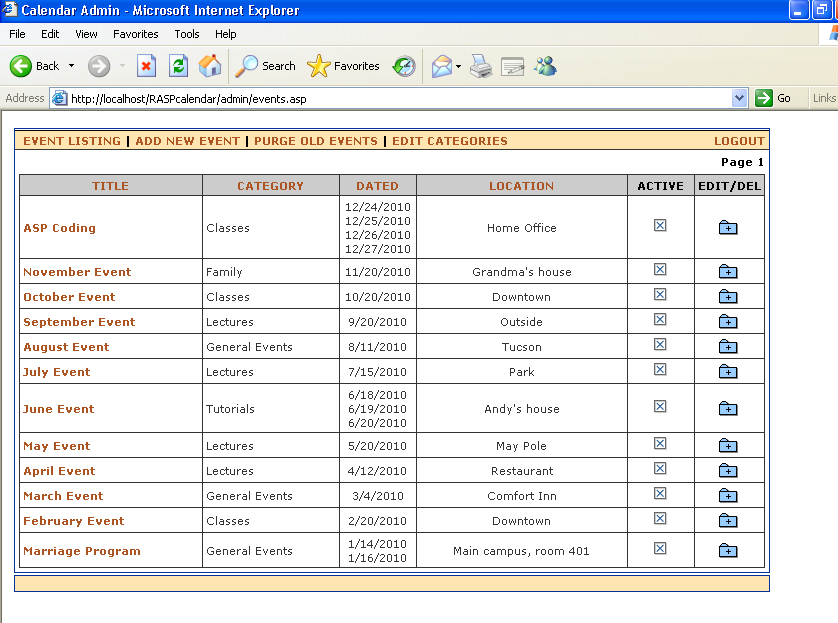The width and height of the screenshot is (838, 623).
Task: Toggle active checkbox for June Event
Action: point(660,407)
